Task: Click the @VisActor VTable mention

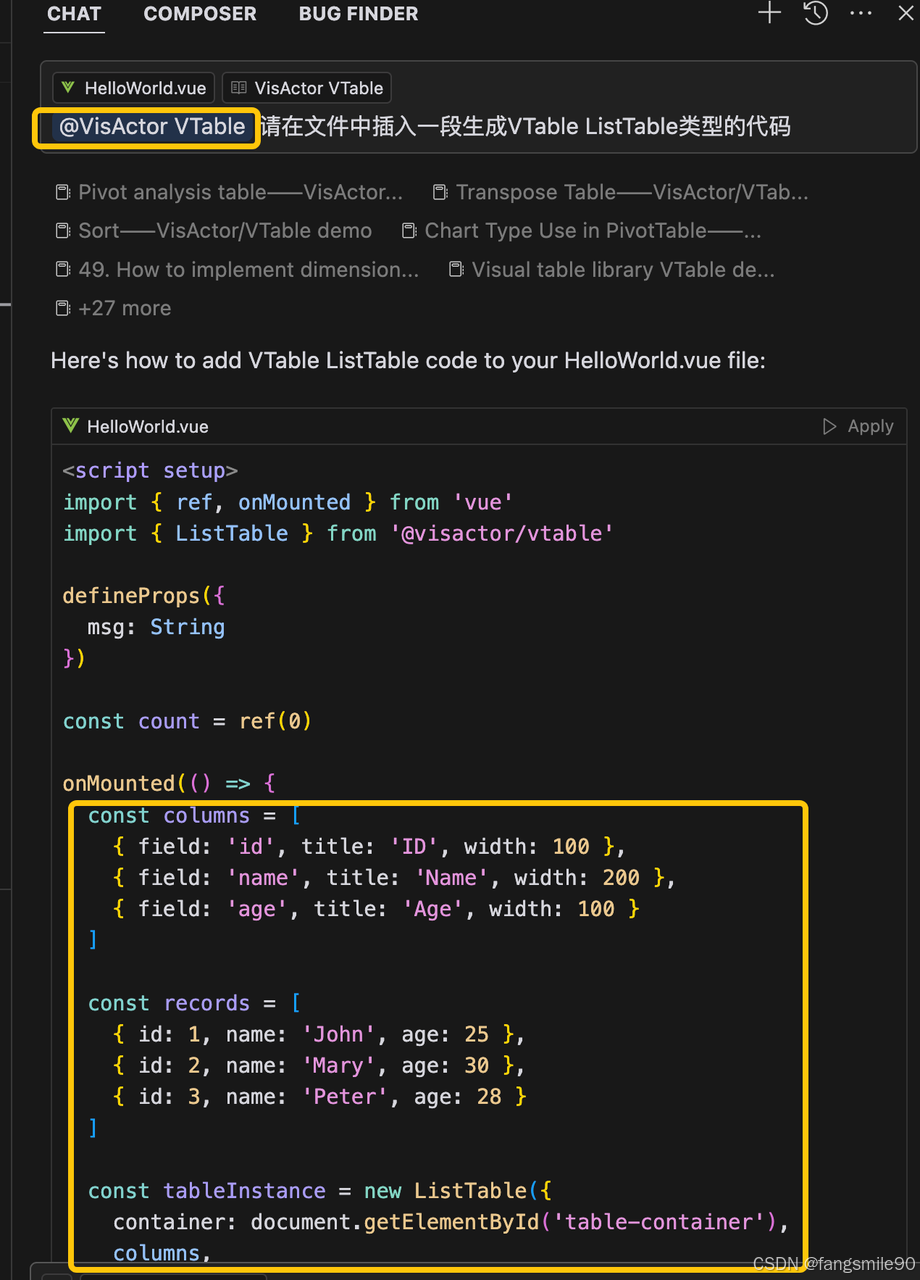Action: 152,127
